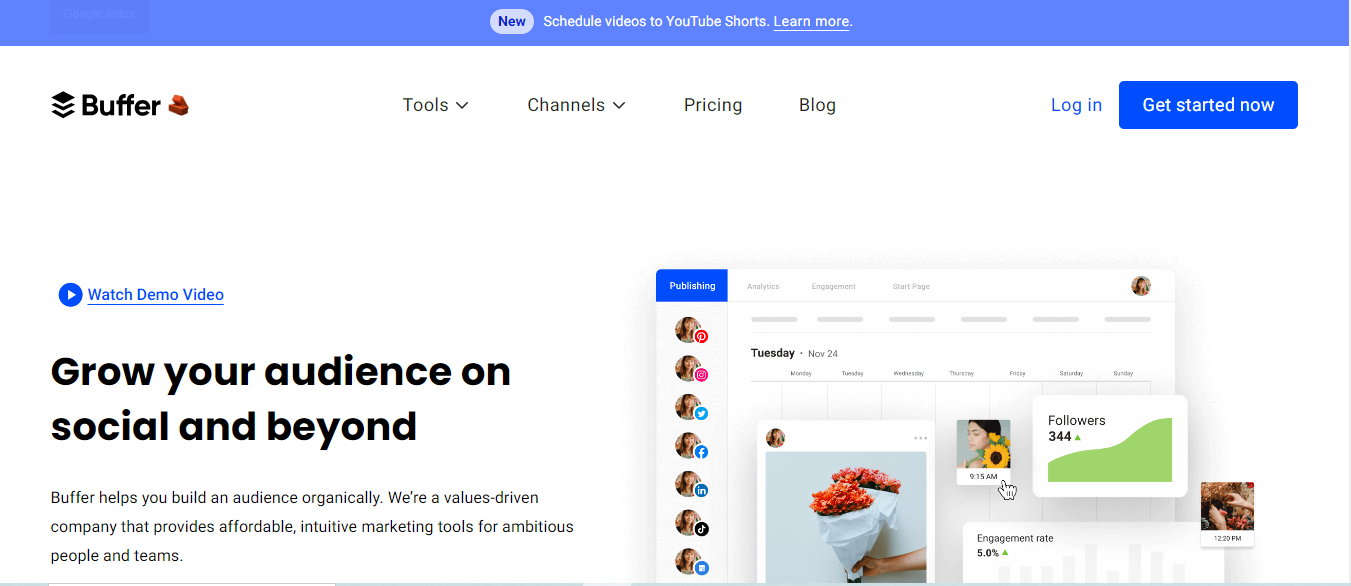Click the flower bouquet post image
This screenshot has width=1351, height=586.
(x=846, y=518)
